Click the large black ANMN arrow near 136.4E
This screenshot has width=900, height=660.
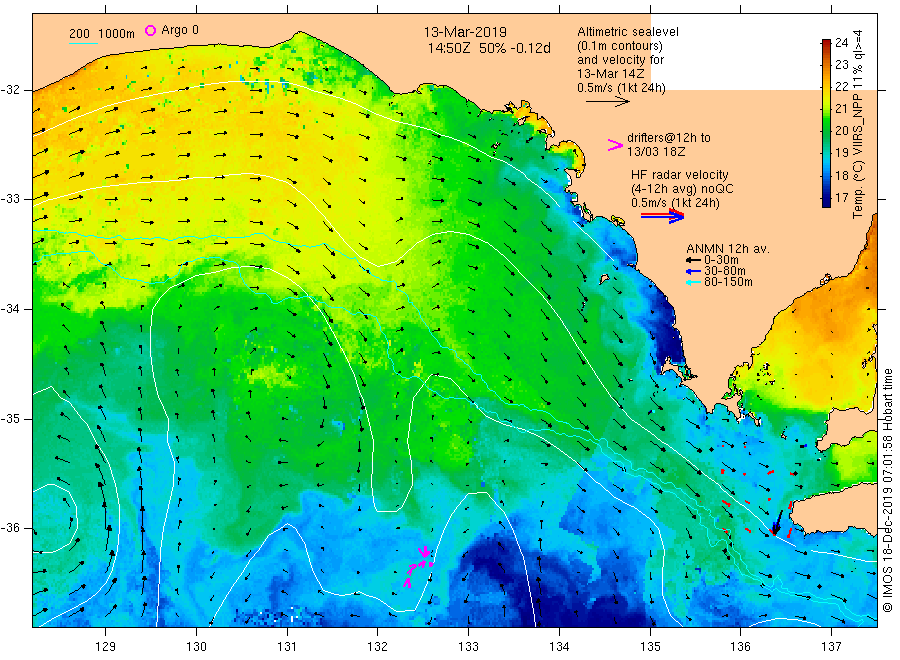[777, 522]
